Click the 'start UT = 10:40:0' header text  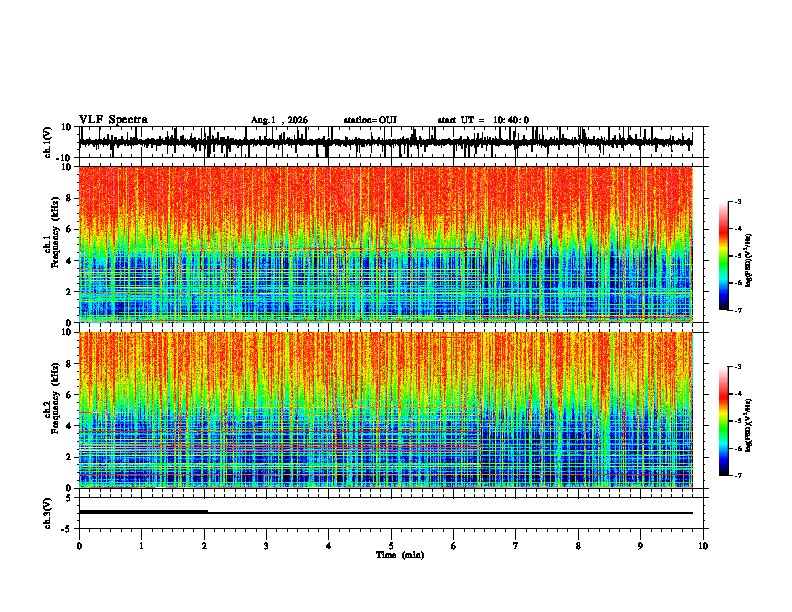click(x=483, y=120)
